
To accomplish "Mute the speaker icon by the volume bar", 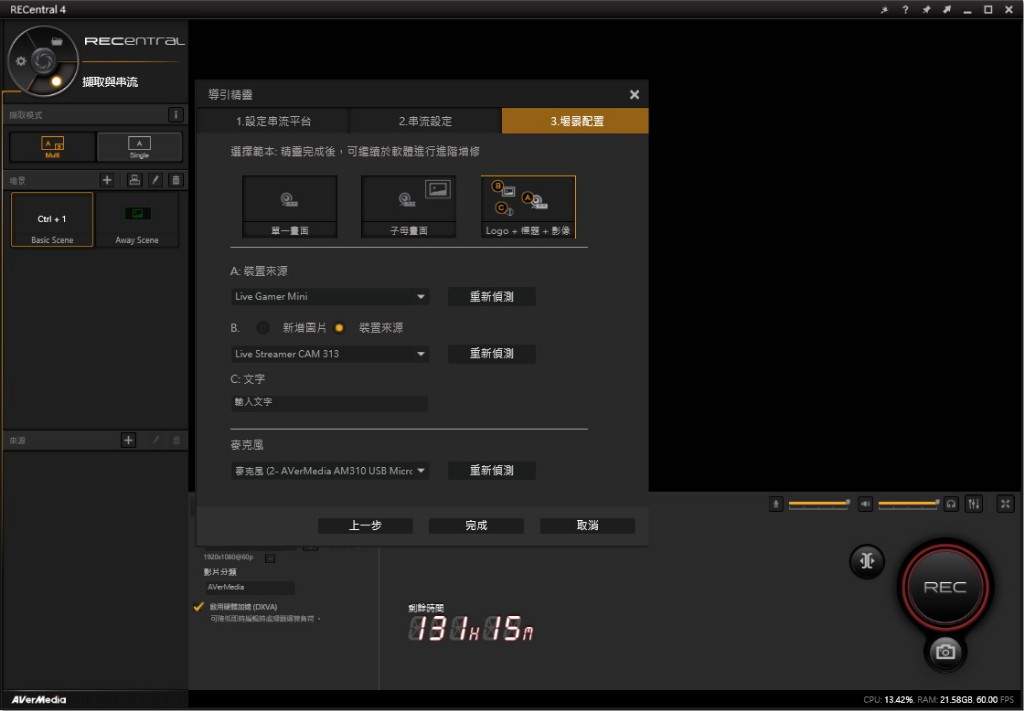I will [865, 504].
